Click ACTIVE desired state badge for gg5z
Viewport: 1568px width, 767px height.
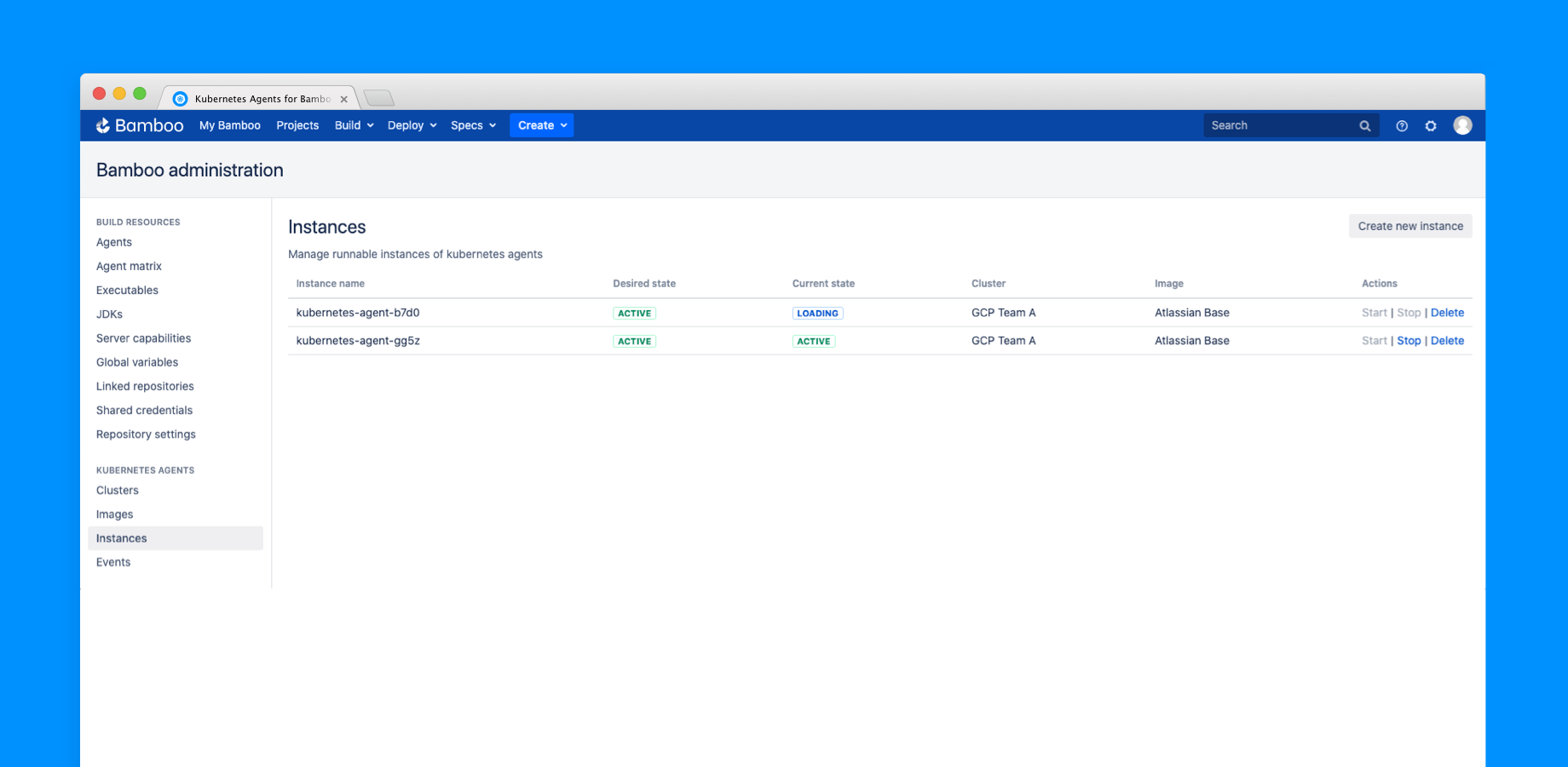(x=634, y=341)
